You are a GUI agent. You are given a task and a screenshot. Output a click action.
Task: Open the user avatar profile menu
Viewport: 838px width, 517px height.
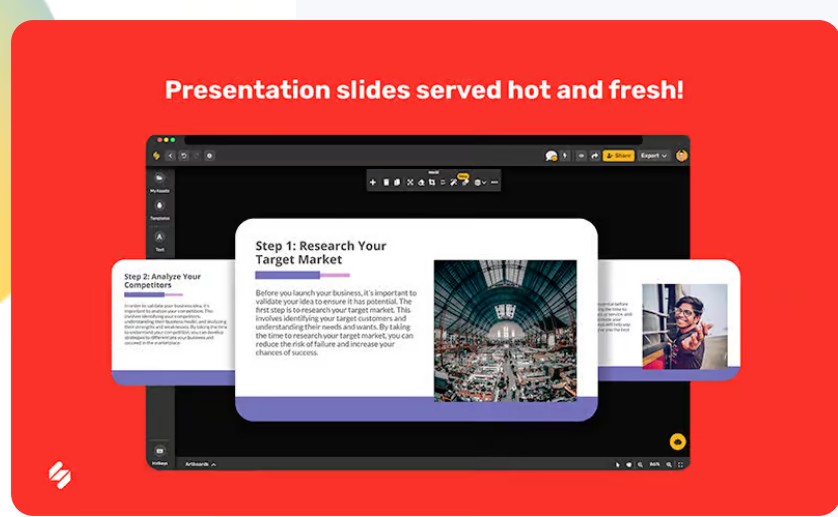pyautogui.click(x=681, y=156)
